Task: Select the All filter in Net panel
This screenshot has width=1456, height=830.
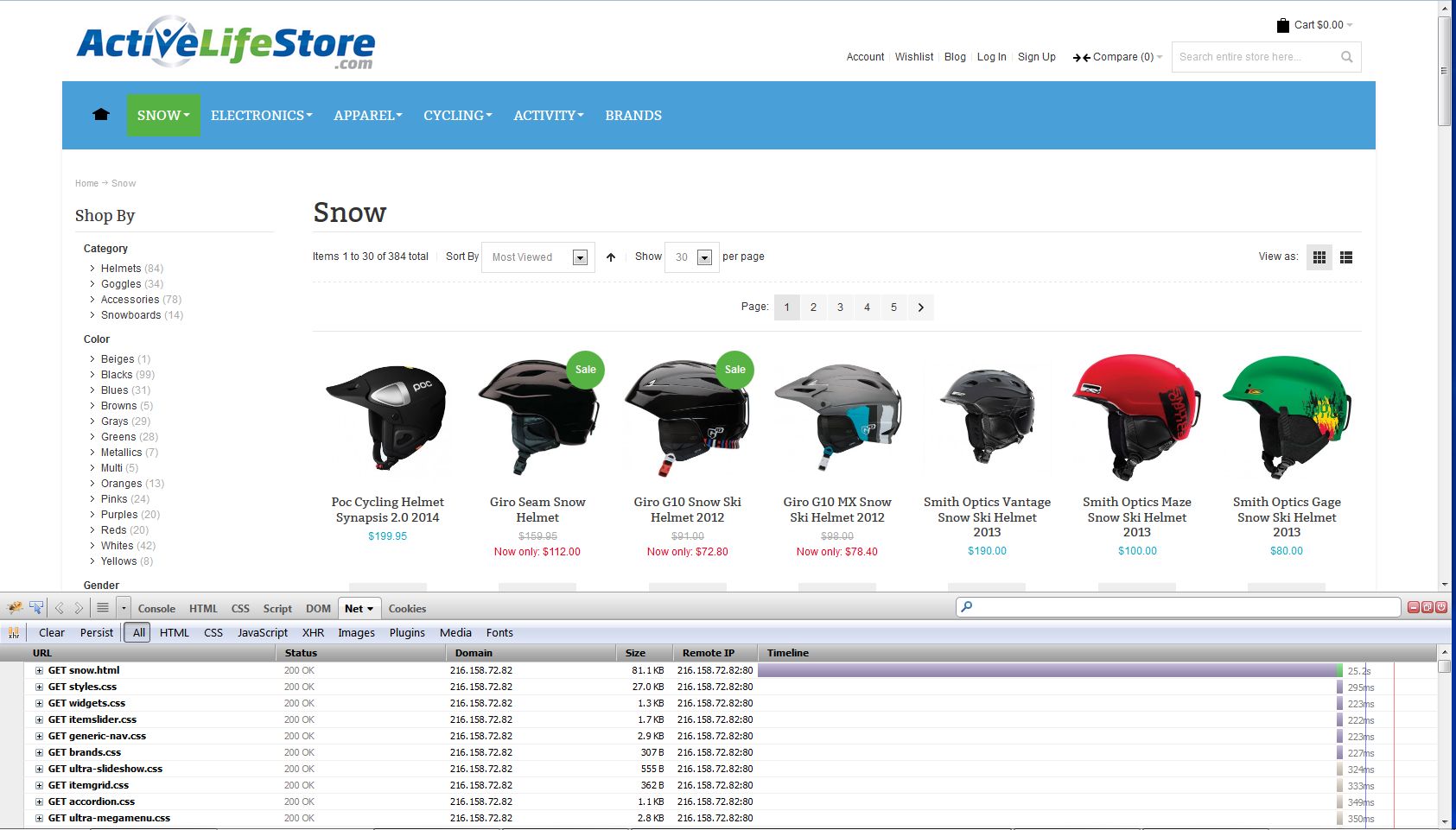Action: click(x=139, y=632)
